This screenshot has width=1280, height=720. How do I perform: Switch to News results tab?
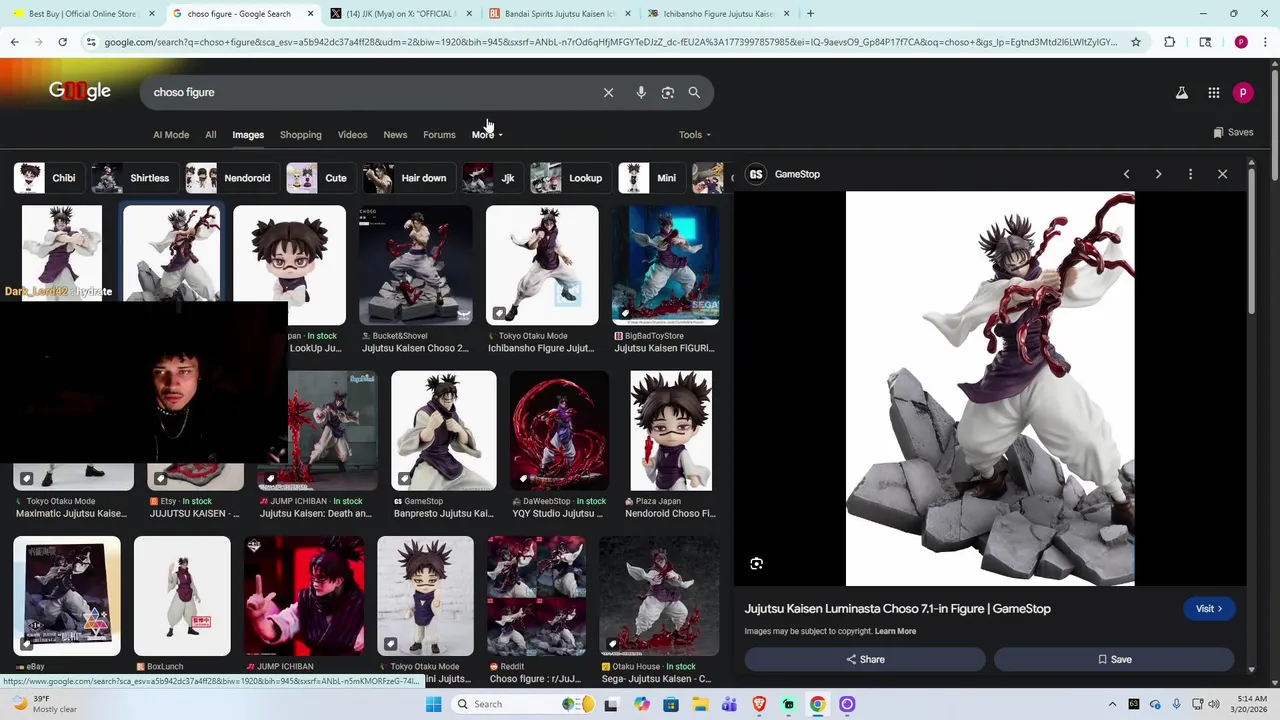[395, 135]
